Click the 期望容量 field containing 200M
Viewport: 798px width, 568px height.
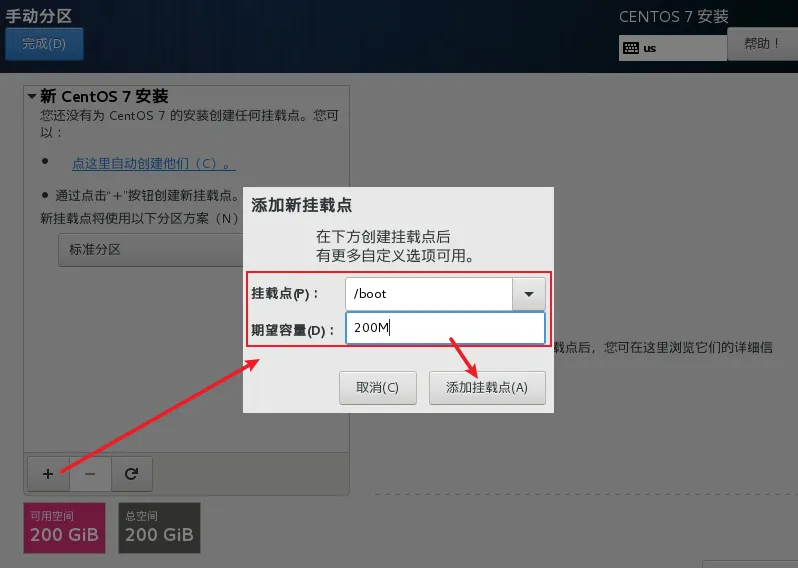445,328
